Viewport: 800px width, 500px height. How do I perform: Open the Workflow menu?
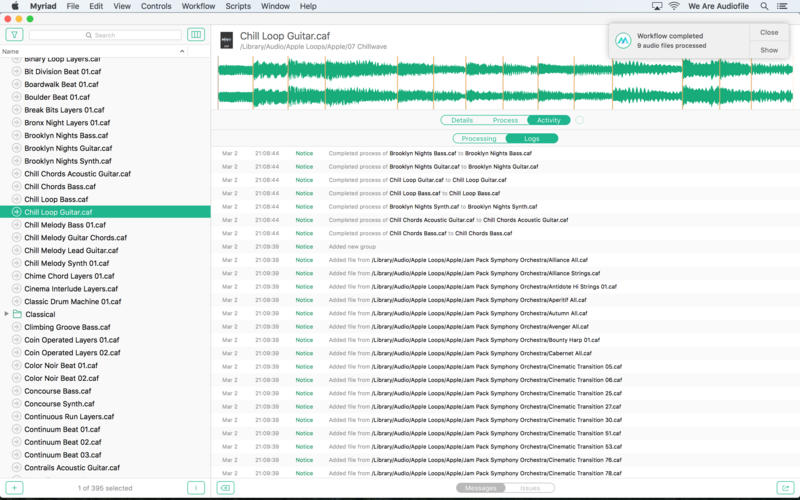(x=198, y=6)
